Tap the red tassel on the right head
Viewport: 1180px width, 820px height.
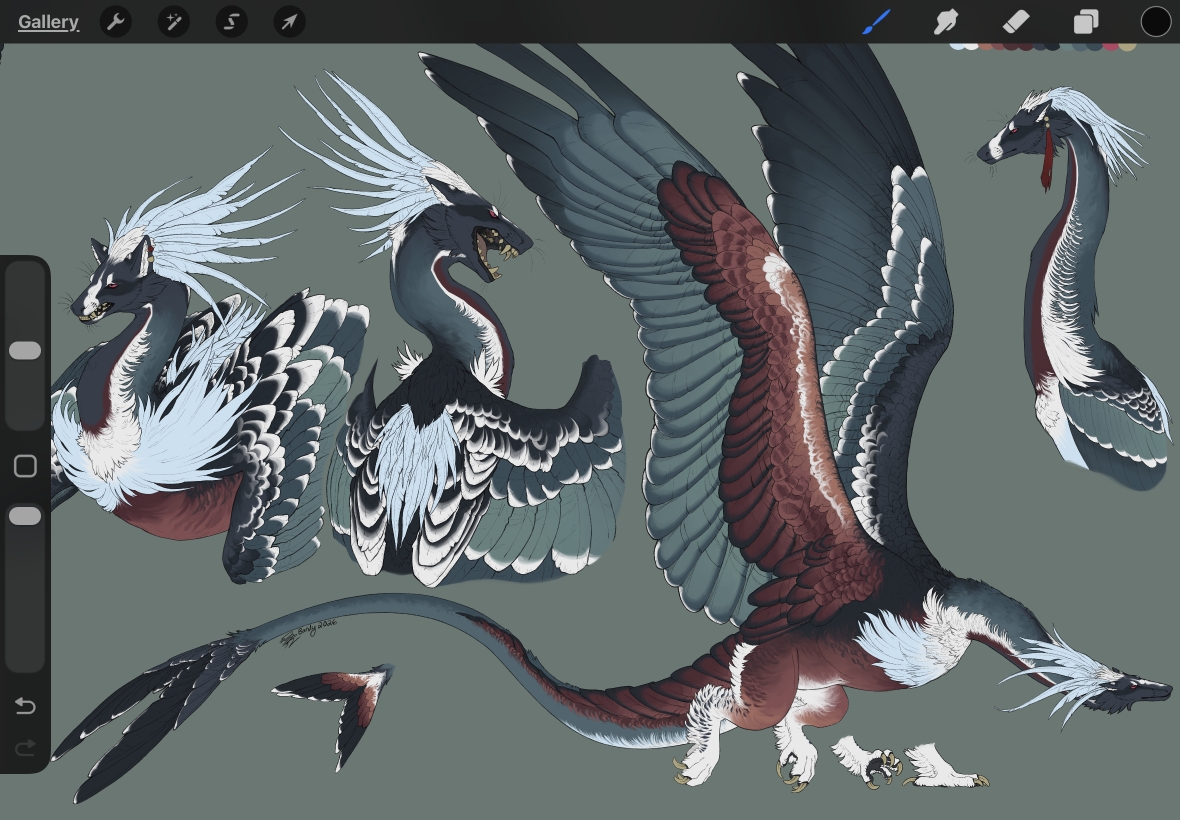tap(1046, 160)
